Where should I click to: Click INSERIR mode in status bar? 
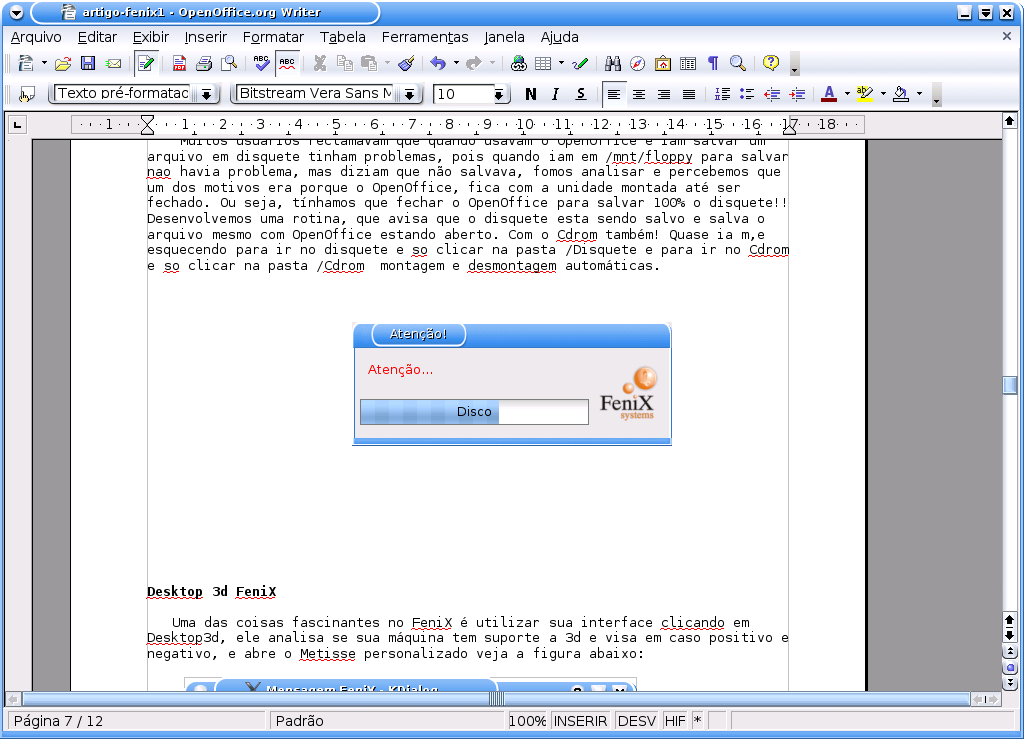coord(581,721)
